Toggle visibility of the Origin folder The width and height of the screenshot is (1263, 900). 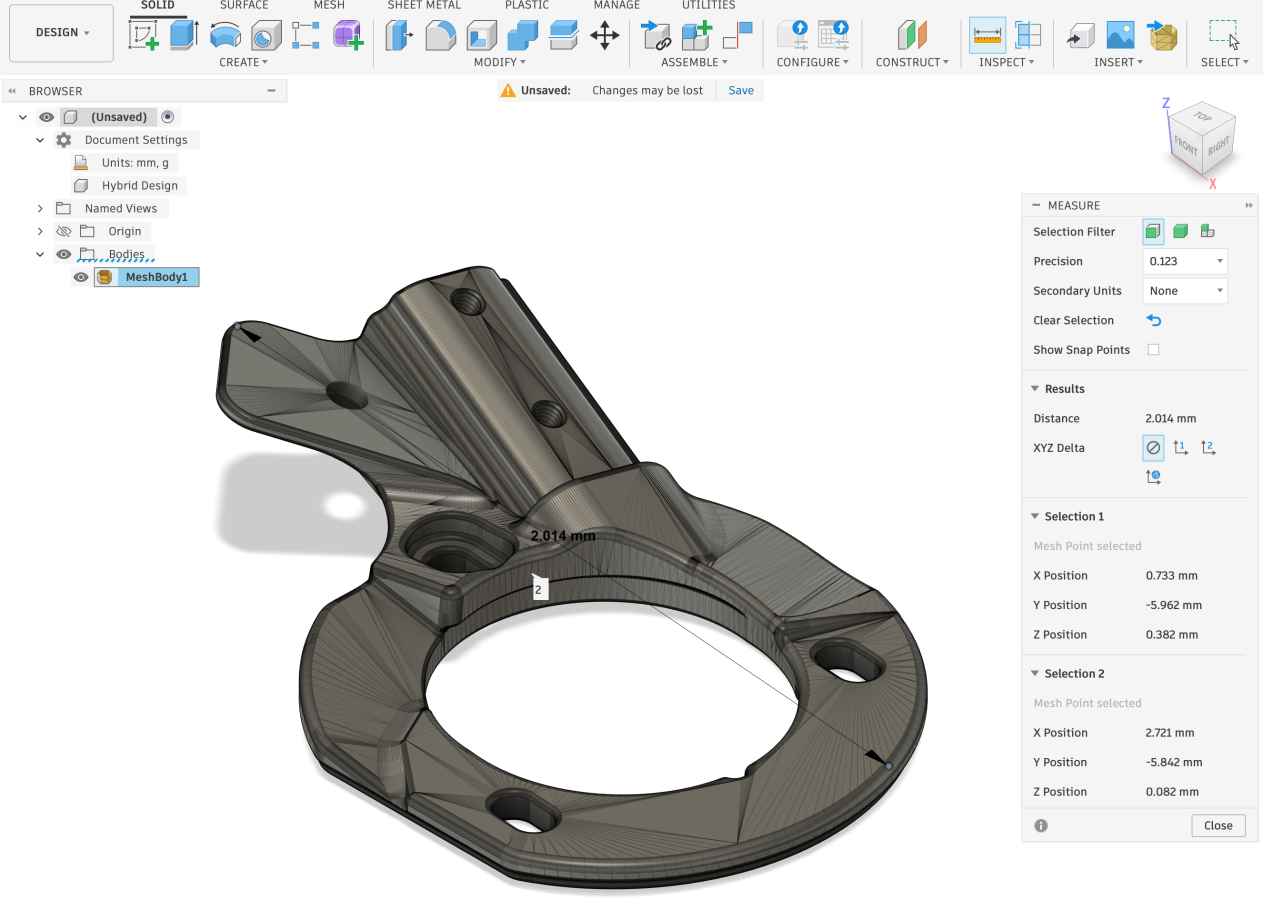pos(64,231)
